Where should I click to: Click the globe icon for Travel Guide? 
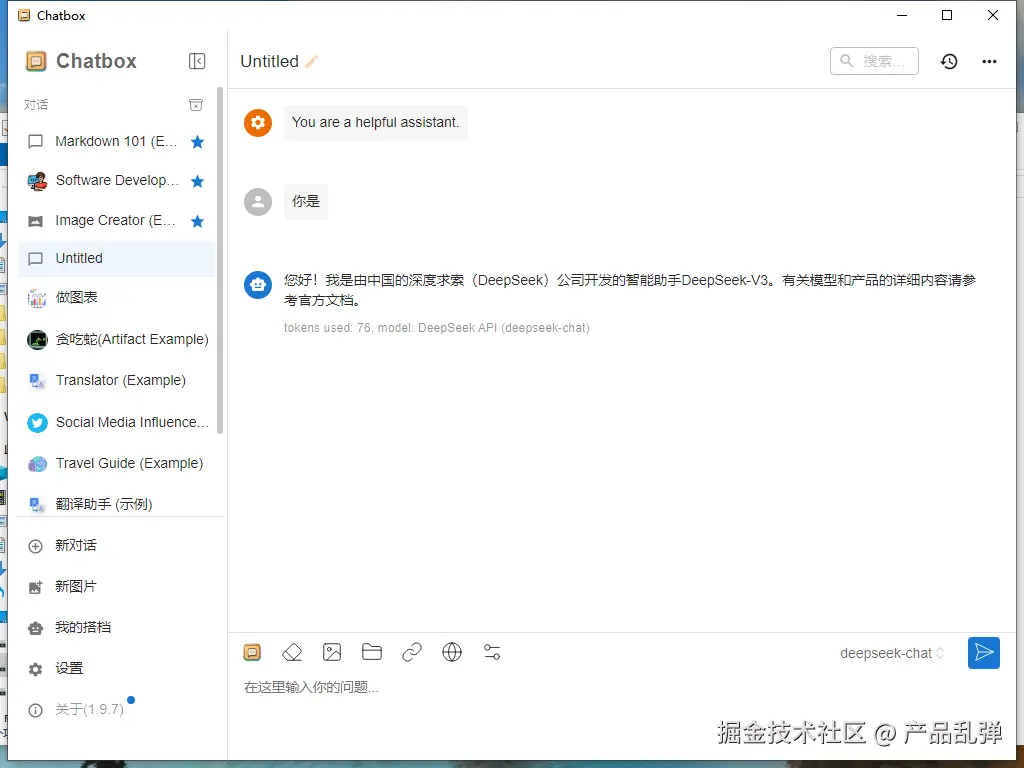37,464
